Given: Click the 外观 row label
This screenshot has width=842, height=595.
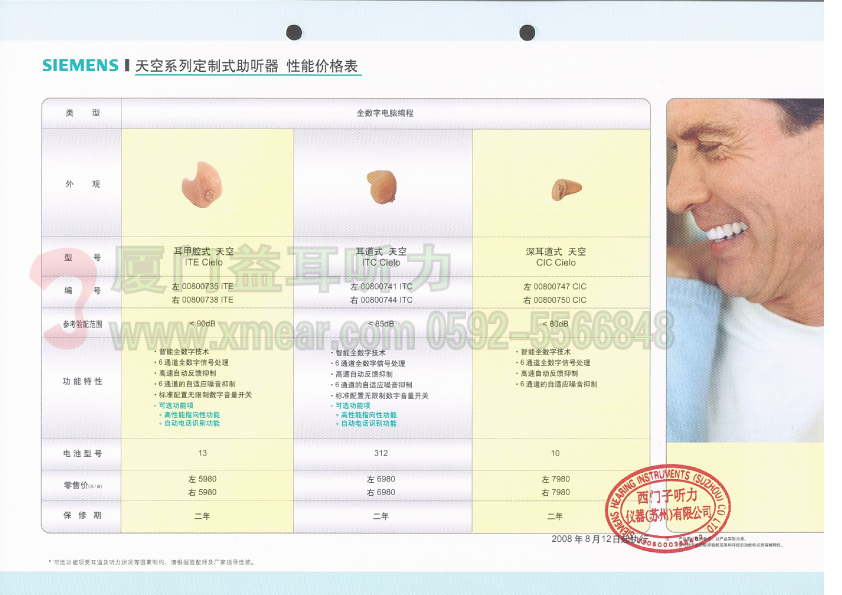Looking at the screenshot, I should pyautogui.click(x=82, y=184).
